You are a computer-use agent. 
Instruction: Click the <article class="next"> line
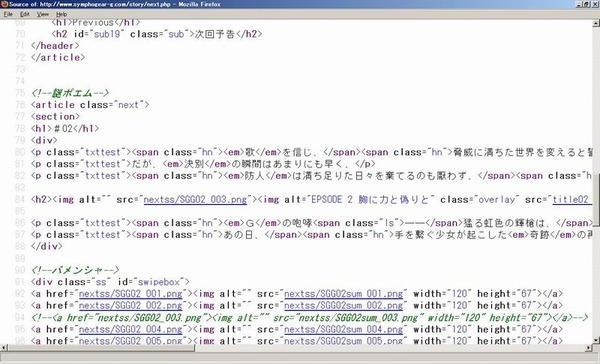click(x=90, y=104)
